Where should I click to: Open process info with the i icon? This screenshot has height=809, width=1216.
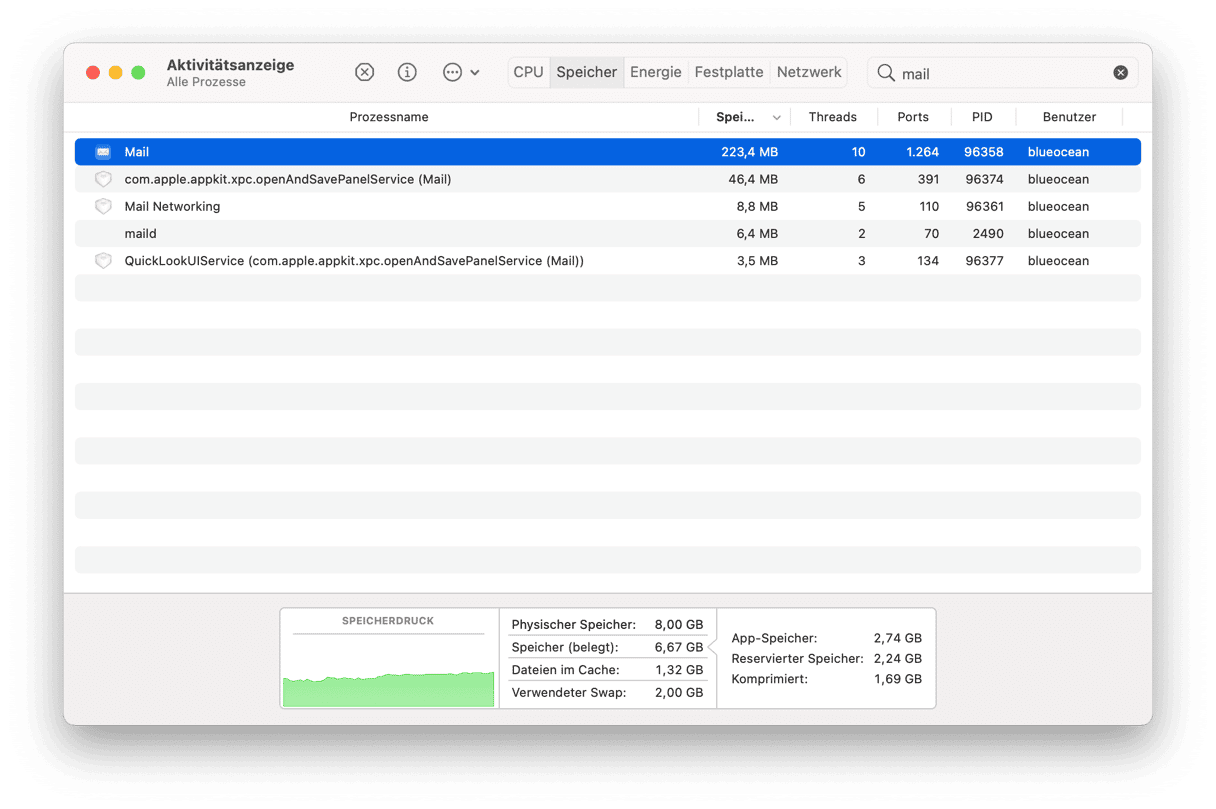click(407, 72)
